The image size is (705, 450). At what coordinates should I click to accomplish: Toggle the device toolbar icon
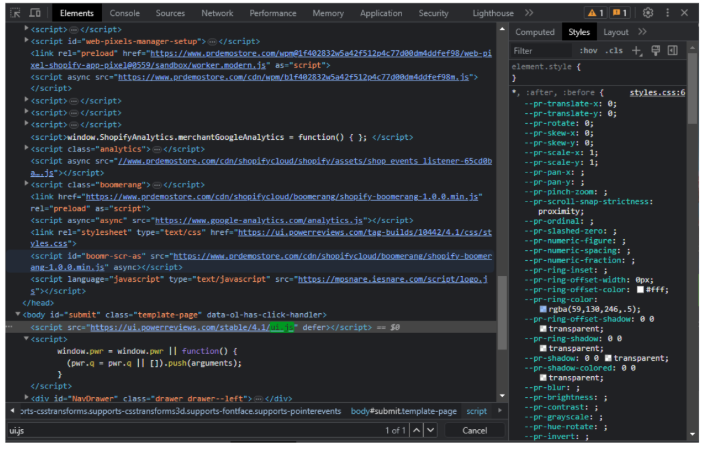[35, 13]
